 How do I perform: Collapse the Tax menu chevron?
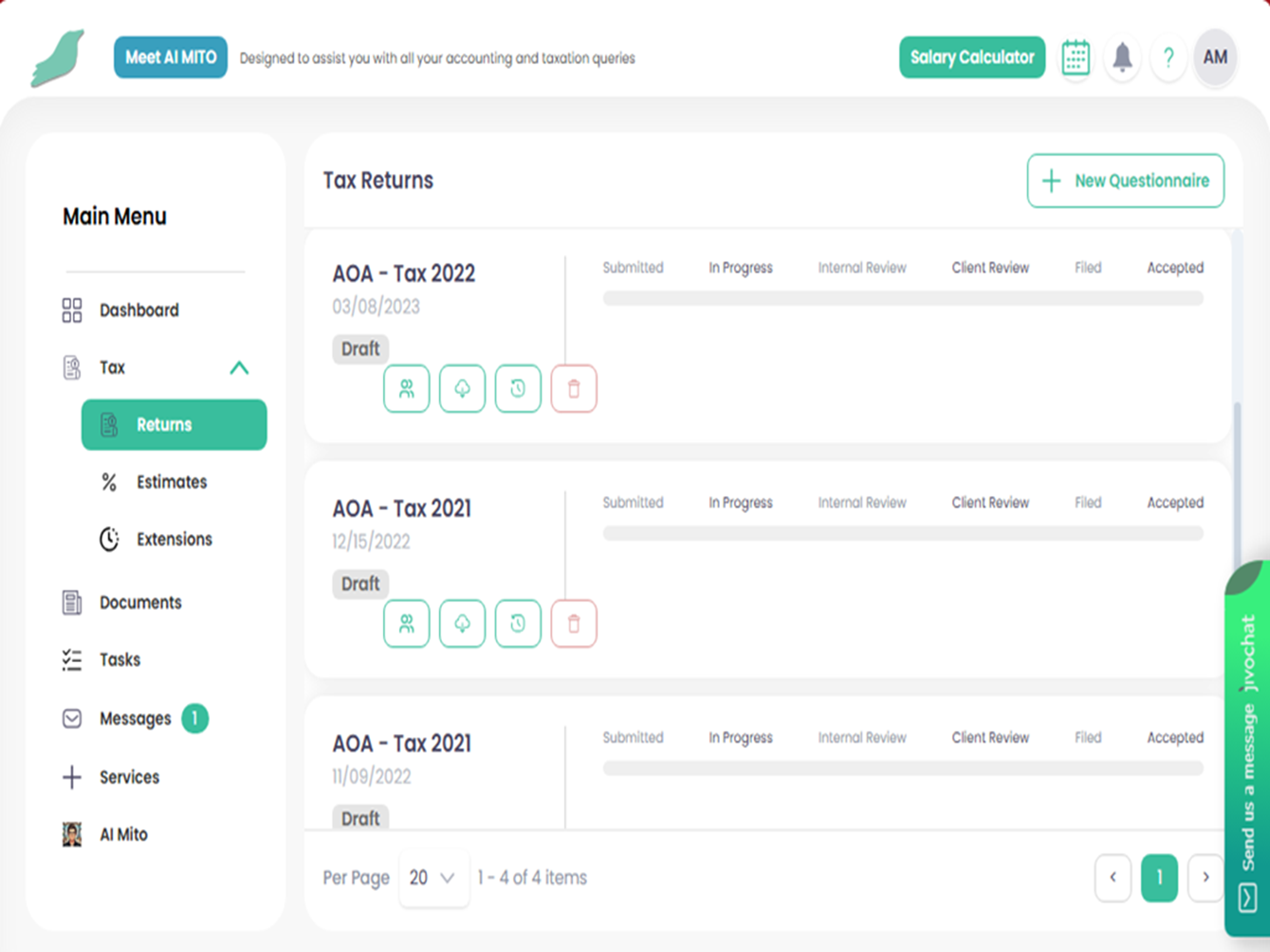pos(239,368)
